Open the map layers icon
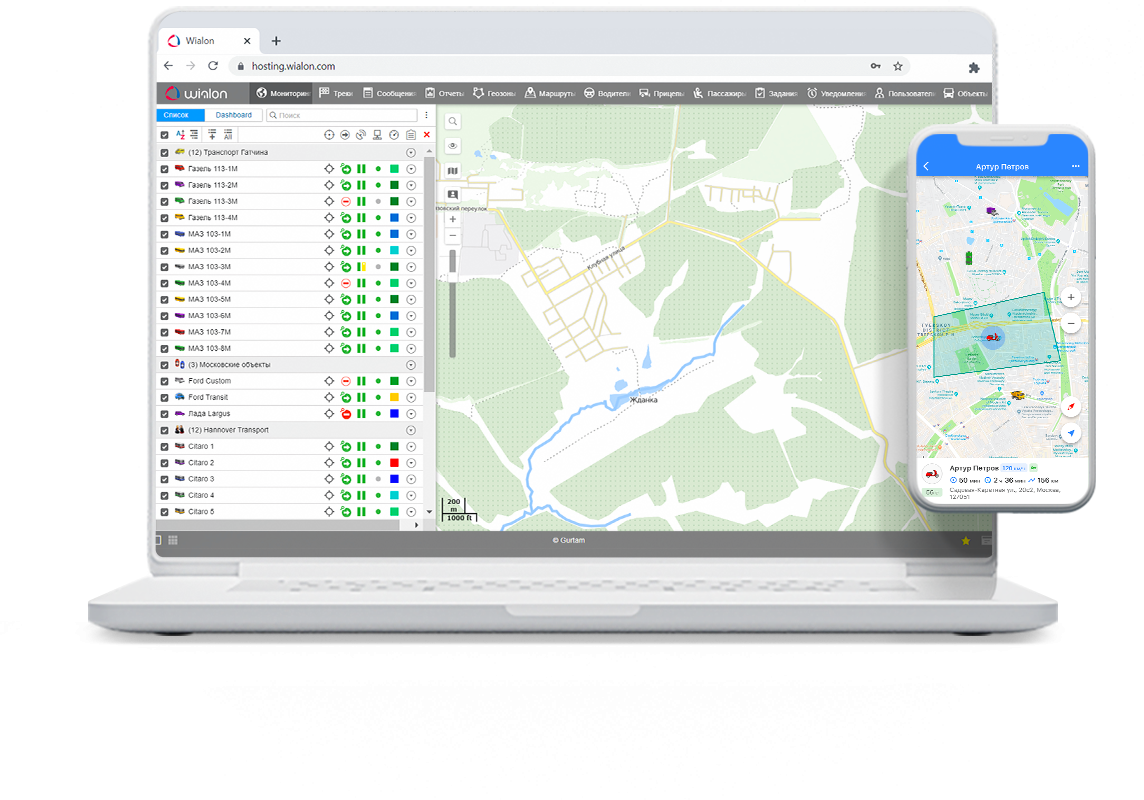Image resolution: width=1144 pixels, height=800 pixels. pyautogui.click(x=453, y=170)
